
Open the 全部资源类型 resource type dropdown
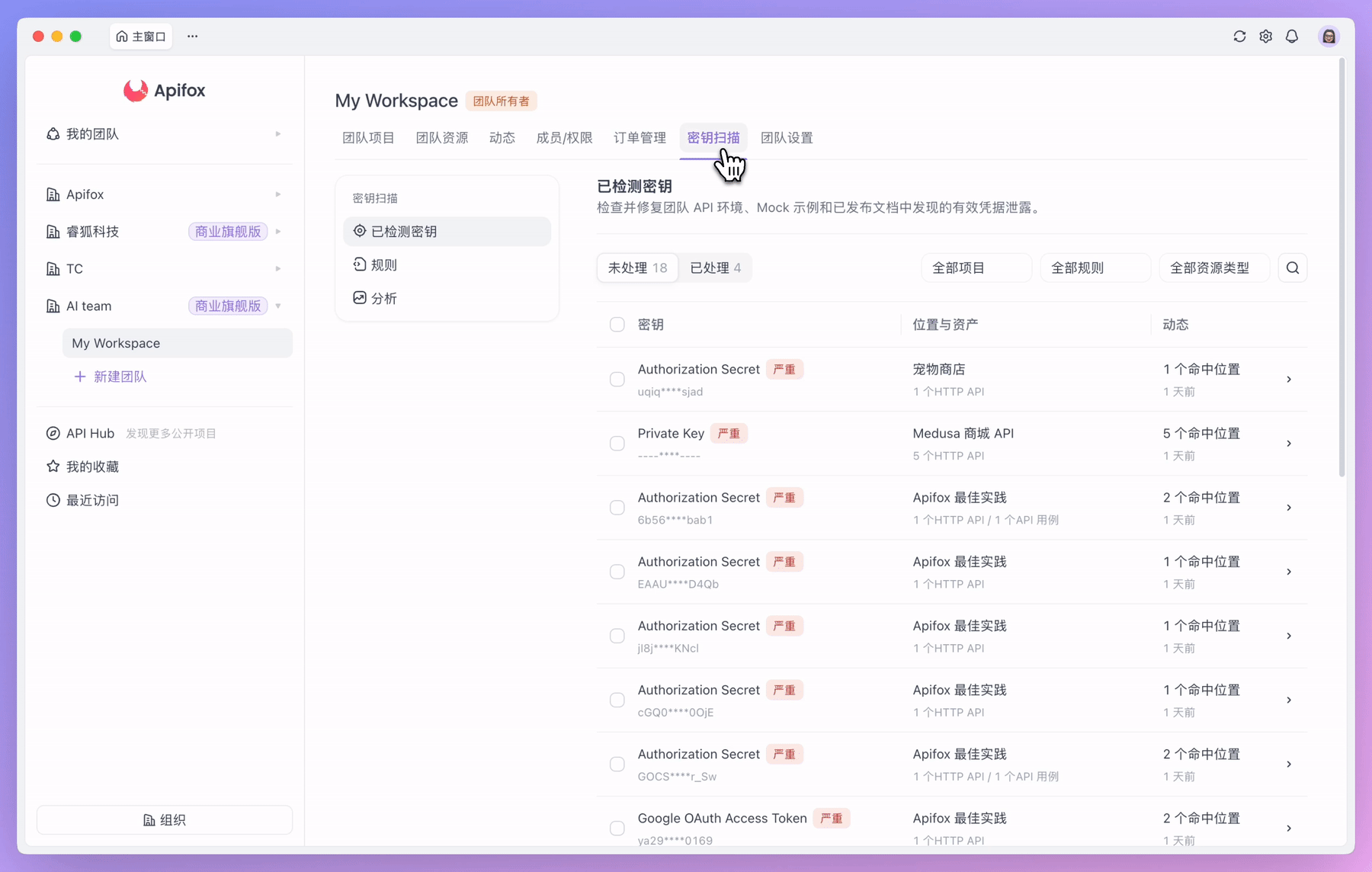click(1214, 268)
